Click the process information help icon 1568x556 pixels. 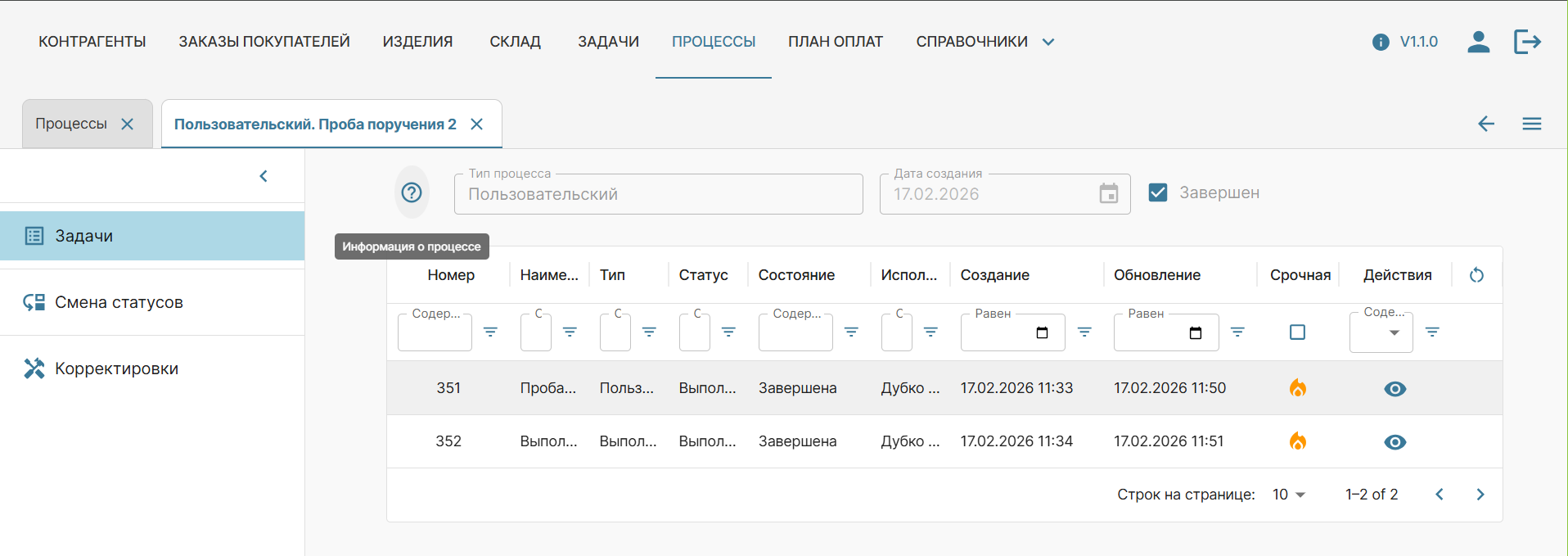[412, 192]
